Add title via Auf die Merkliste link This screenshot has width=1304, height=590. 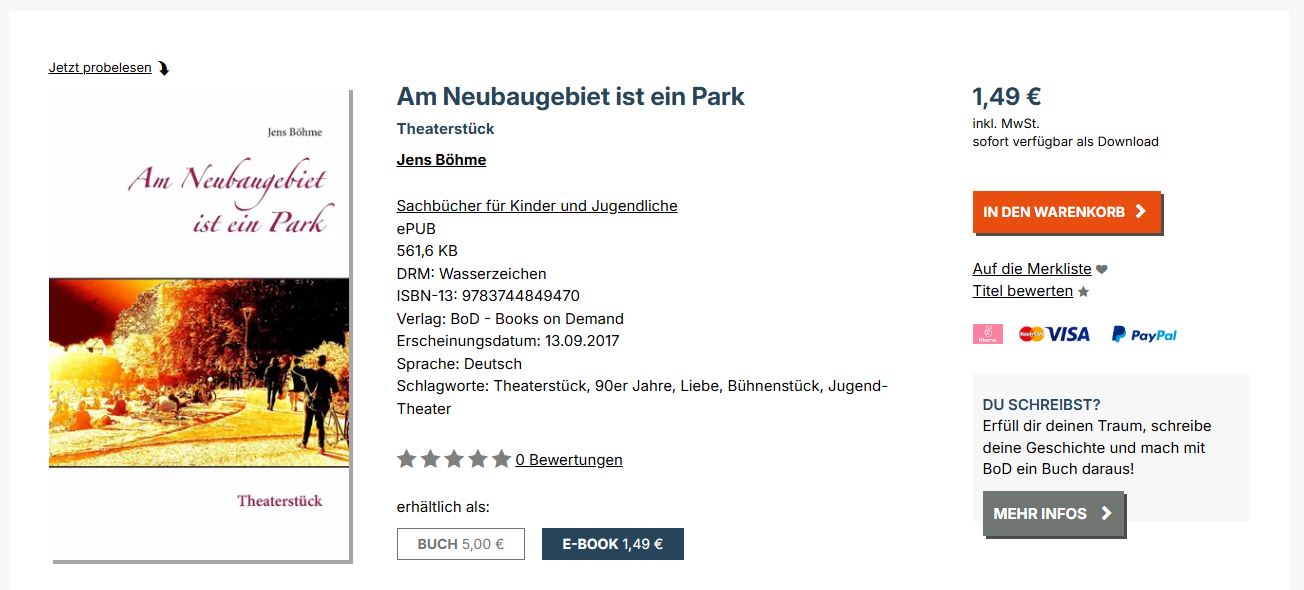click(x=1032, y=269)
